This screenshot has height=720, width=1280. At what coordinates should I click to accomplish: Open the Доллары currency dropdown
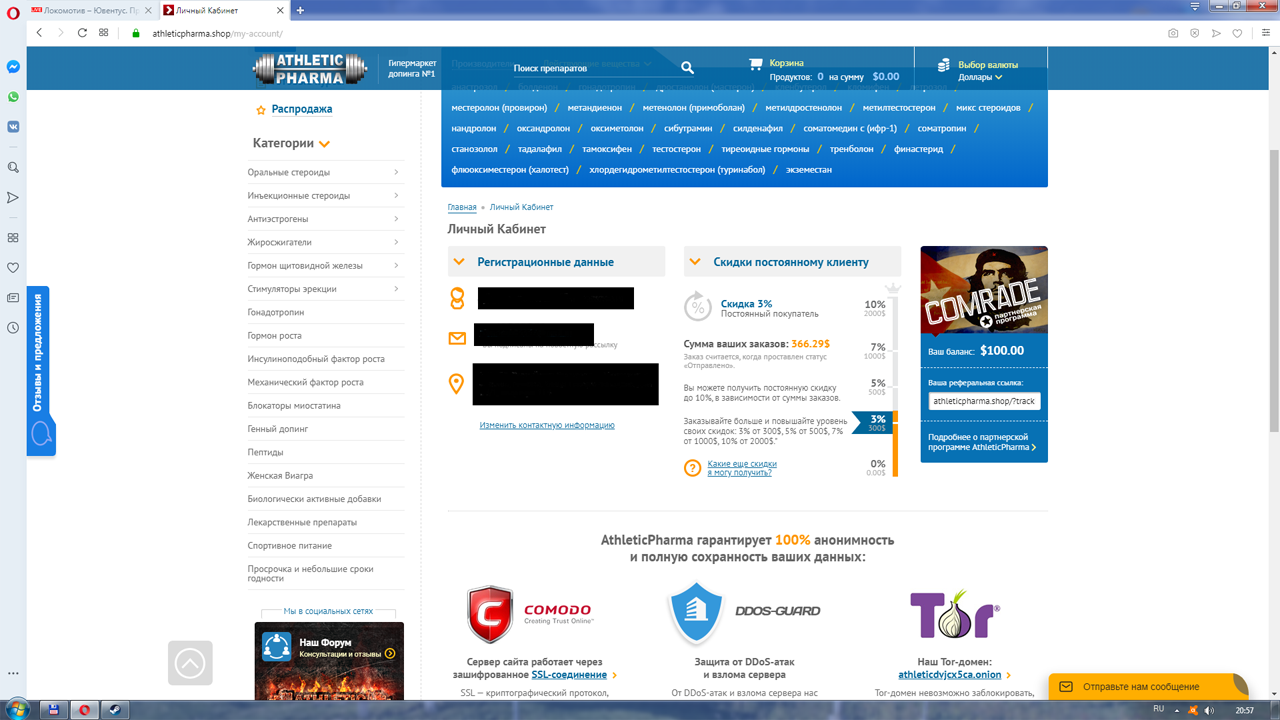(980, 77)
